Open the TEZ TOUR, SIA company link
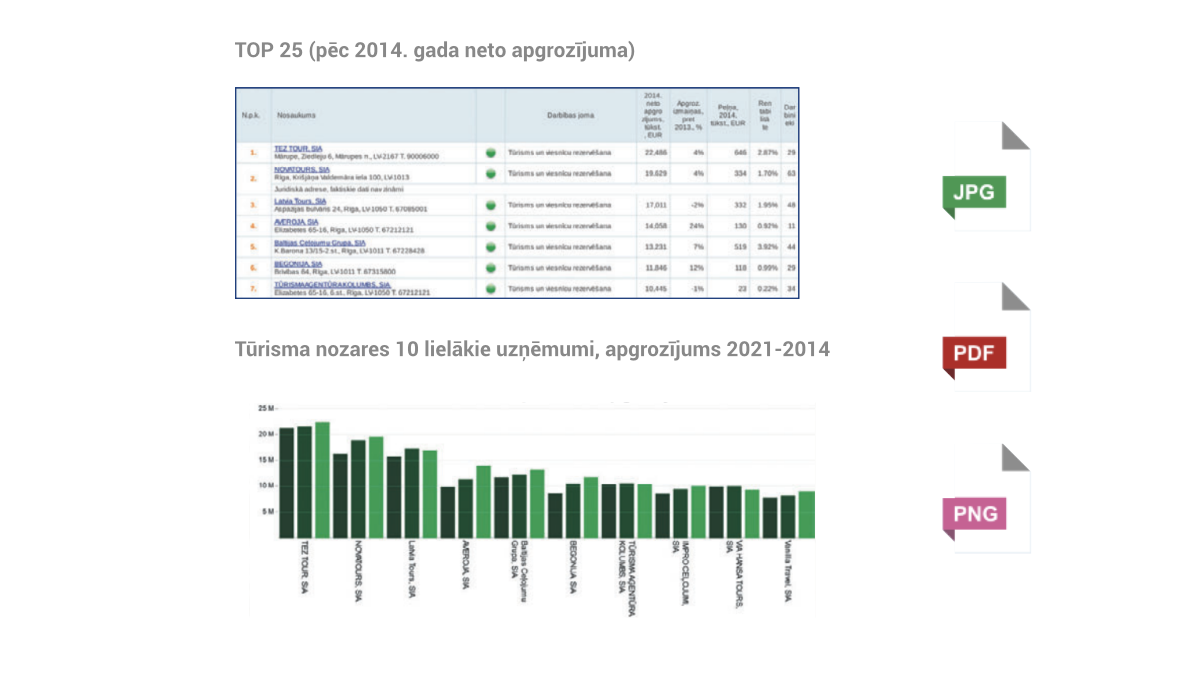Screen dimensions: 1200x675 point(298,148)
